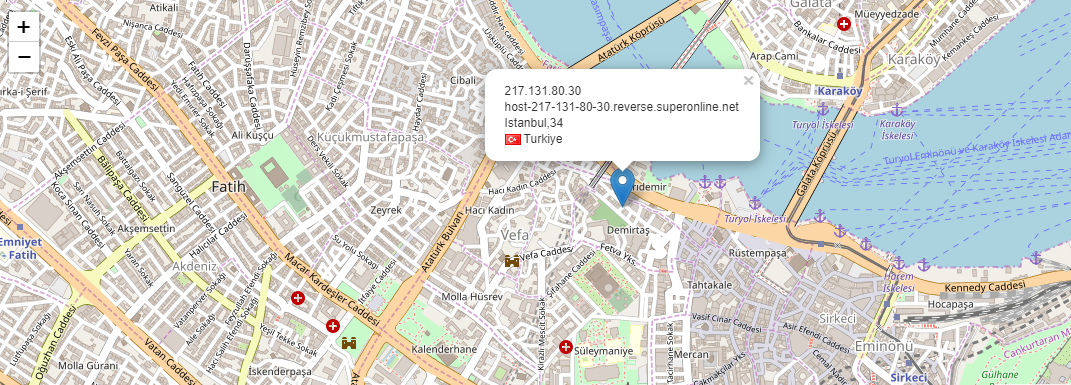Click the Sirkeci station label
1071x385 pixels.
pyautogui.click(x=908, y=377)
